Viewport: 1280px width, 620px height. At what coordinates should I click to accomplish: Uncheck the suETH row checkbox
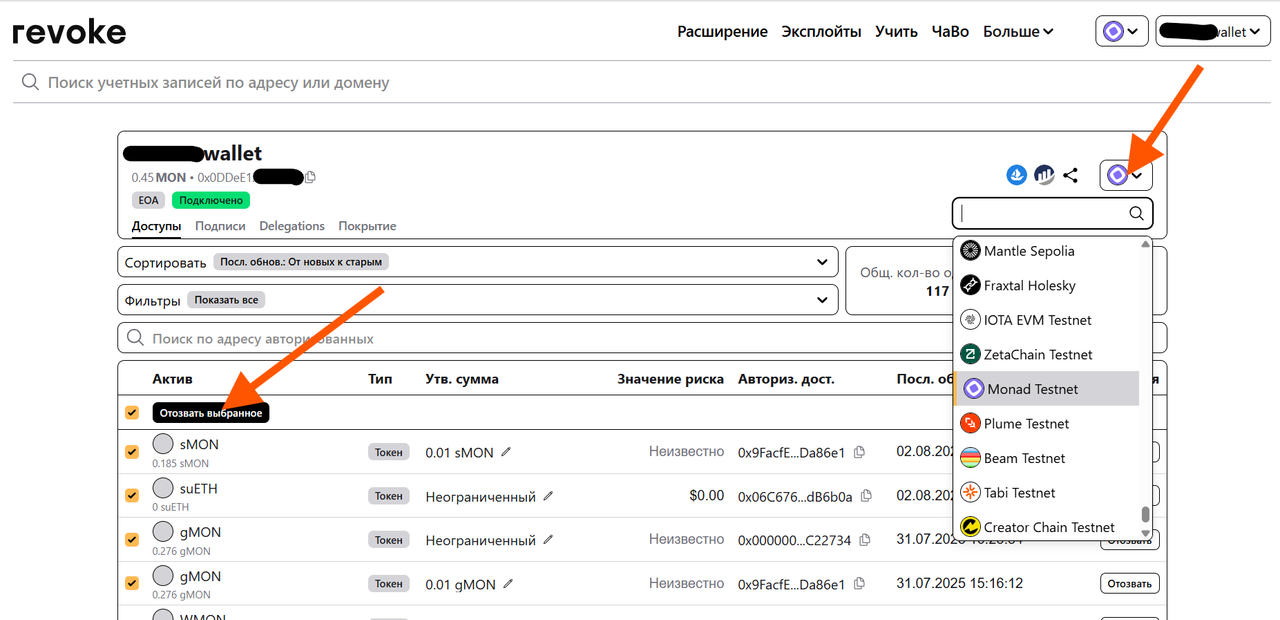[132, 495]
